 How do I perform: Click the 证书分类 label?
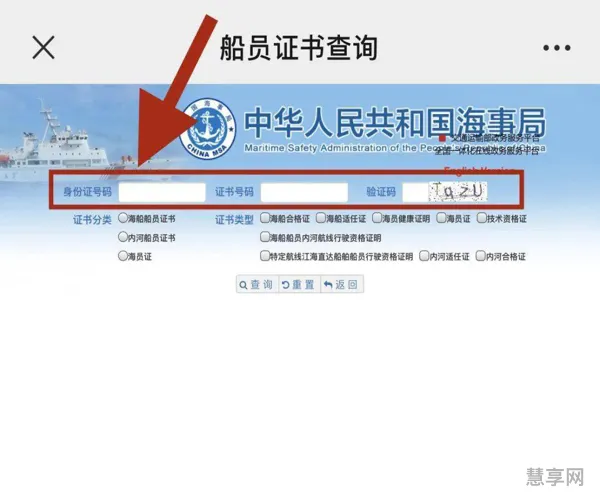92,220
